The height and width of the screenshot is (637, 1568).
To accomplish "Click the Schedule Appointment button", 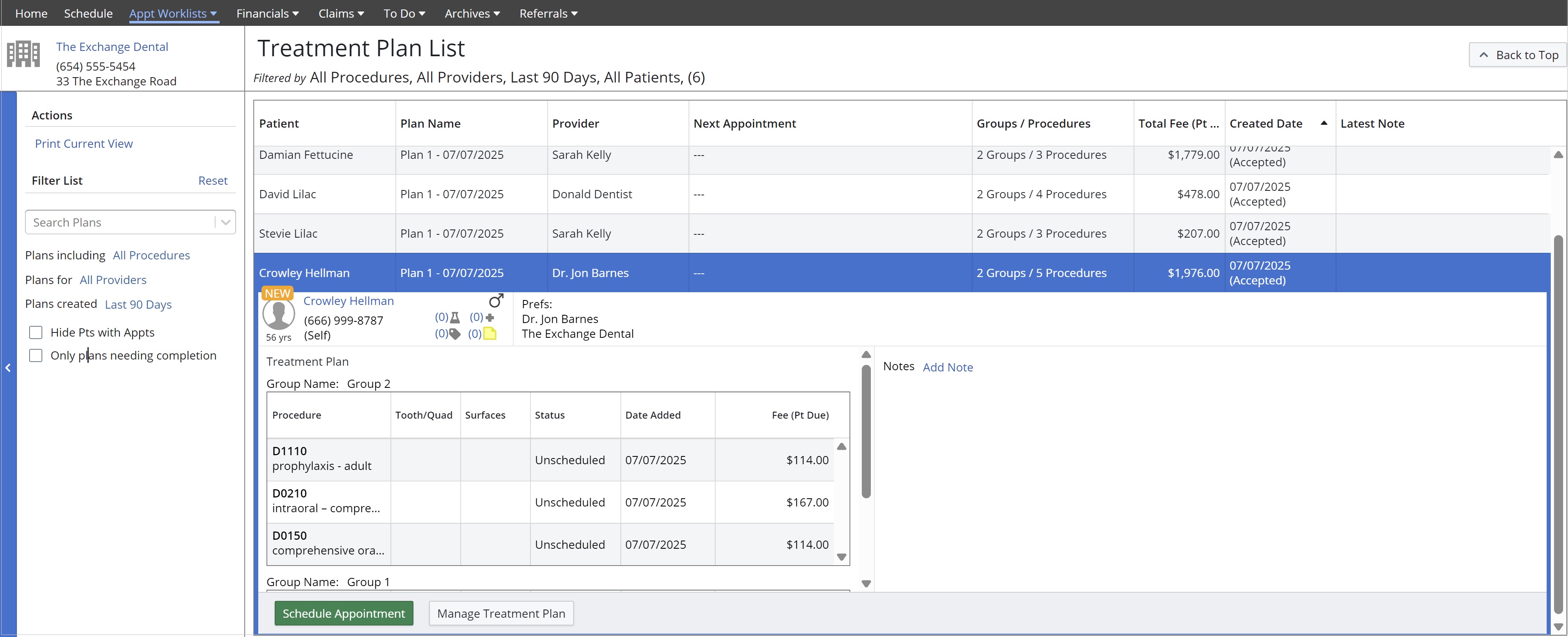I will point(343,613).
